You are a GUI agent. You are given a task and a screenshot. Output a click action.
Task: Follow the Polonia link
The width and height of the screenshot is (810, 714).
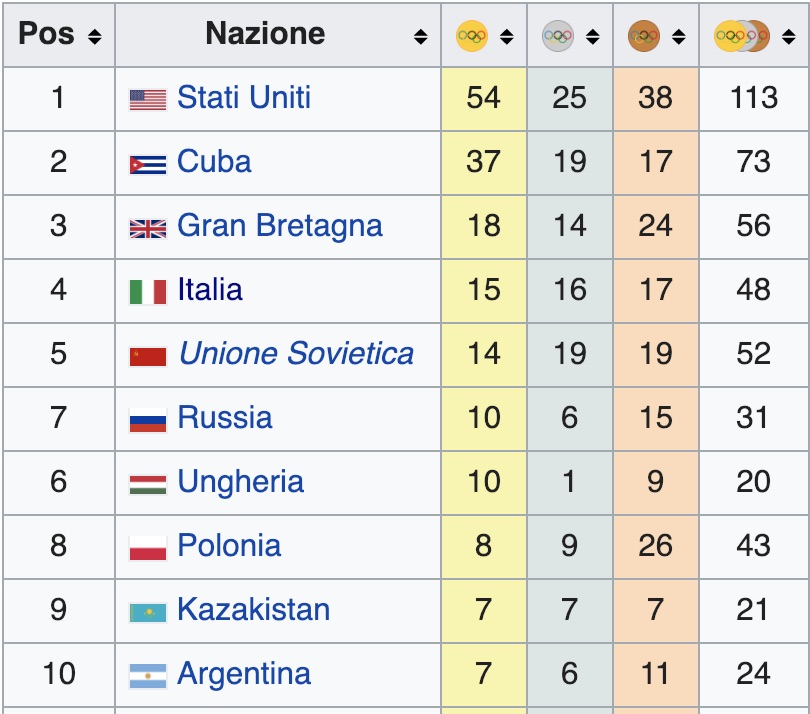pos(229,545)
